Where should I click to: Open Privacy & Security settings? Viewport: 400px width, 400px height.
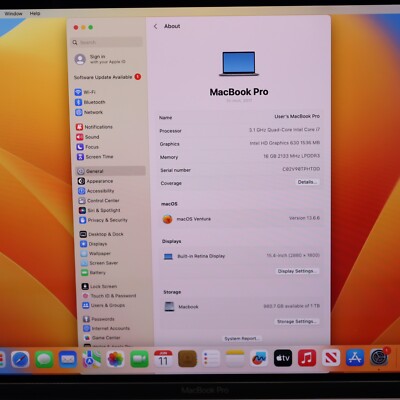coord(104,220)
